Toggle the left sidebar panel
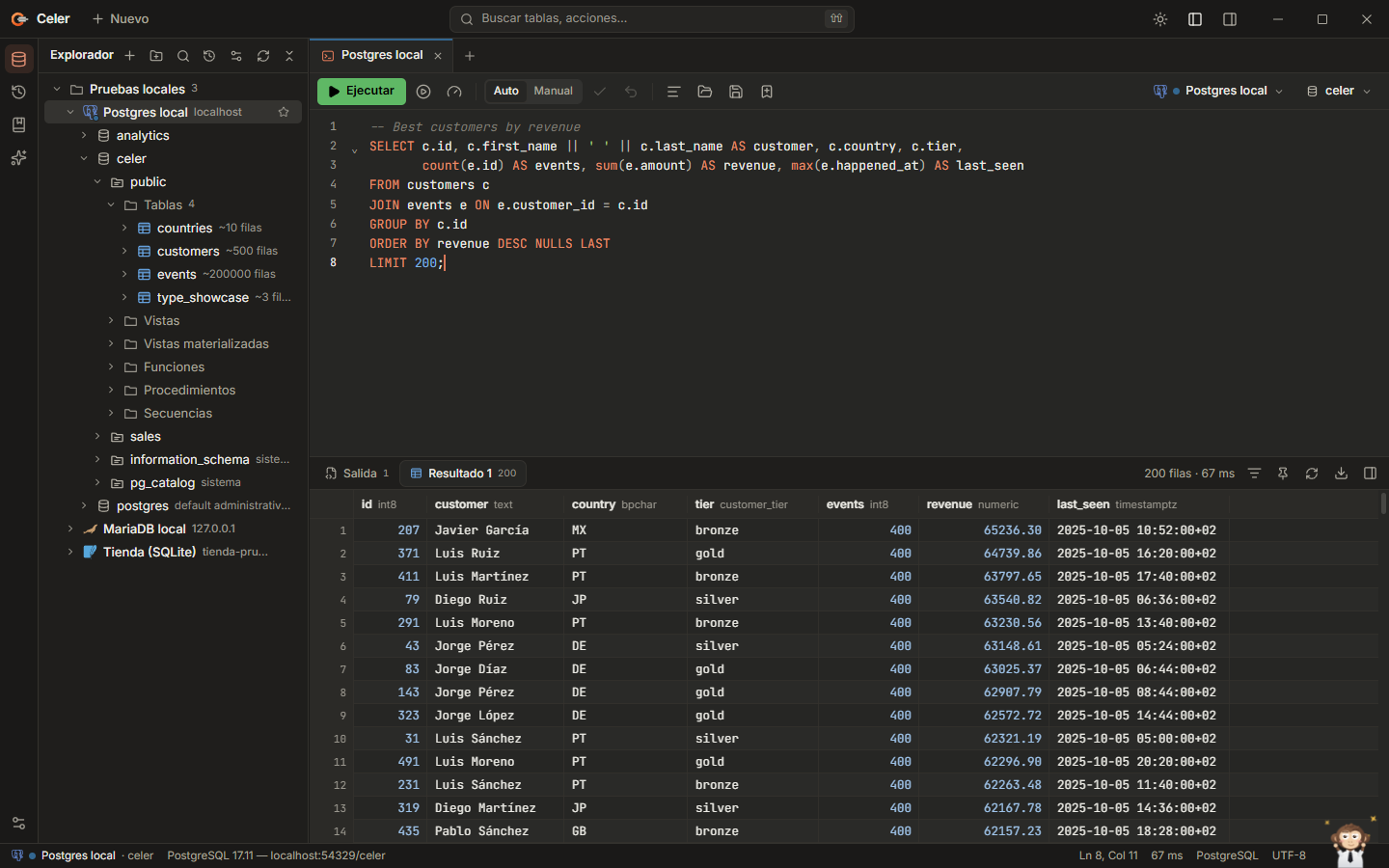1389x868 pixels. [x=1195, y=19]
